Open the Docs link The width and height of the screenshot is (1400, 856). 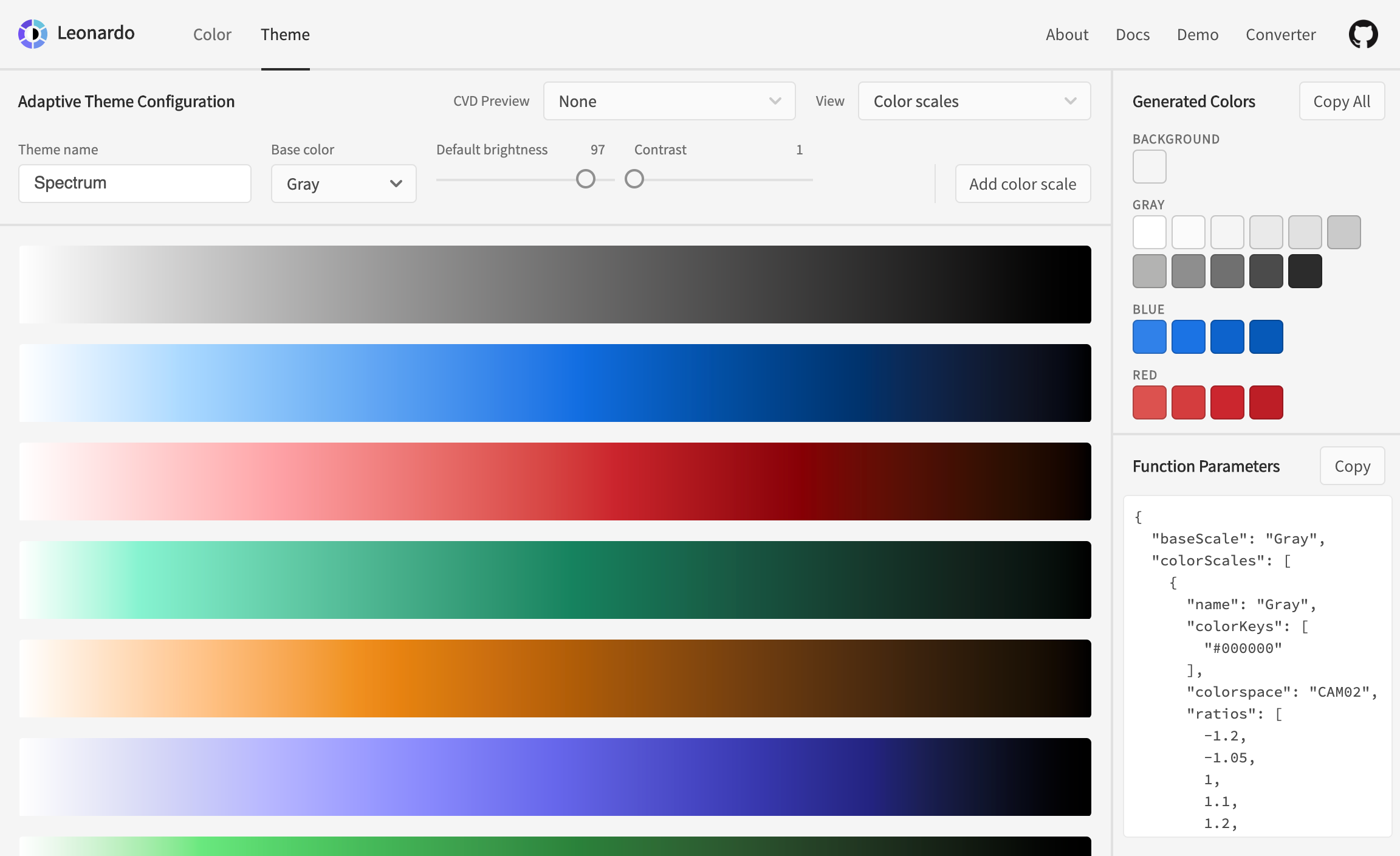click(1133, 35)
